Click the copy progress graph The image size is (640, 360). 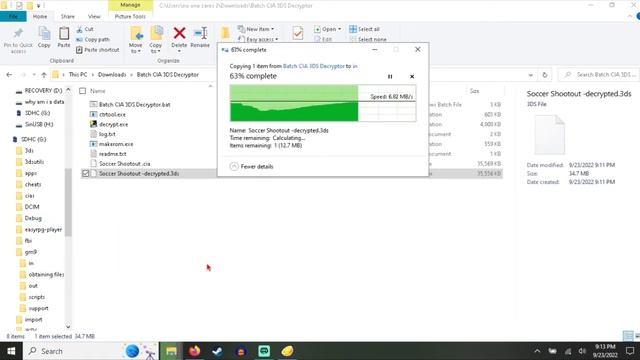pyautogui.click(x=323, y=103)
